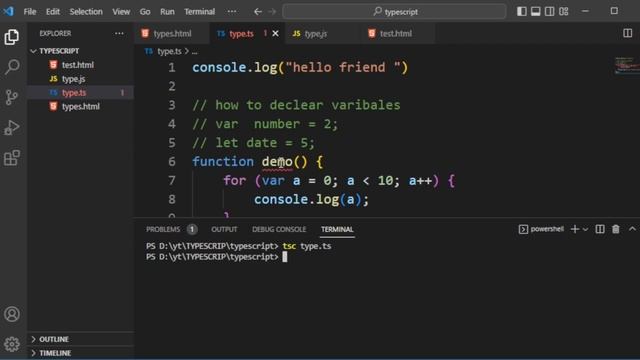The width and height of the screenshot is (640, 360).
Task: Open the Edit menu
Action: coord(53,11)
